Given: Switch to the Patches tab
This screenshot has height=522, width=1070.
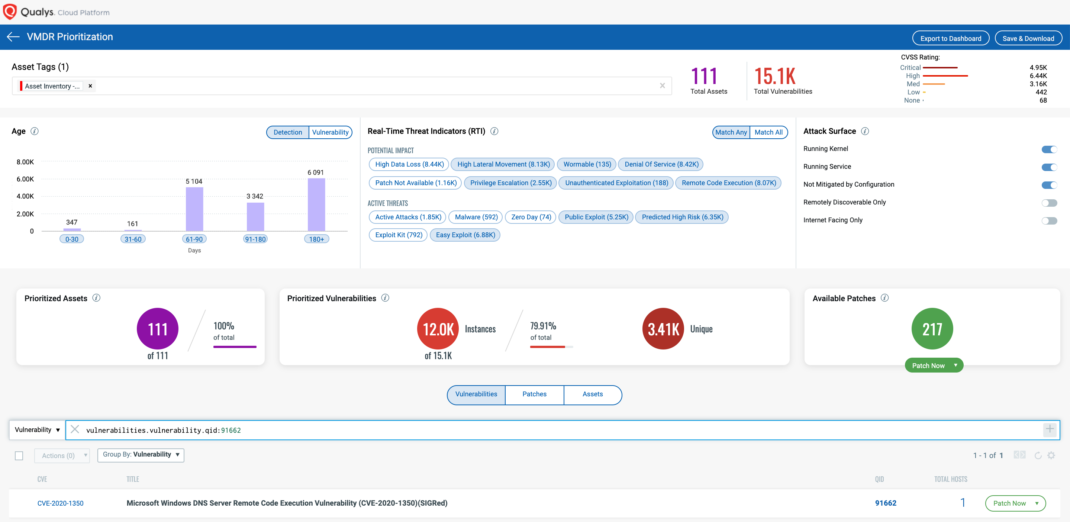Looking at the screenshot, I should point(534,394).
